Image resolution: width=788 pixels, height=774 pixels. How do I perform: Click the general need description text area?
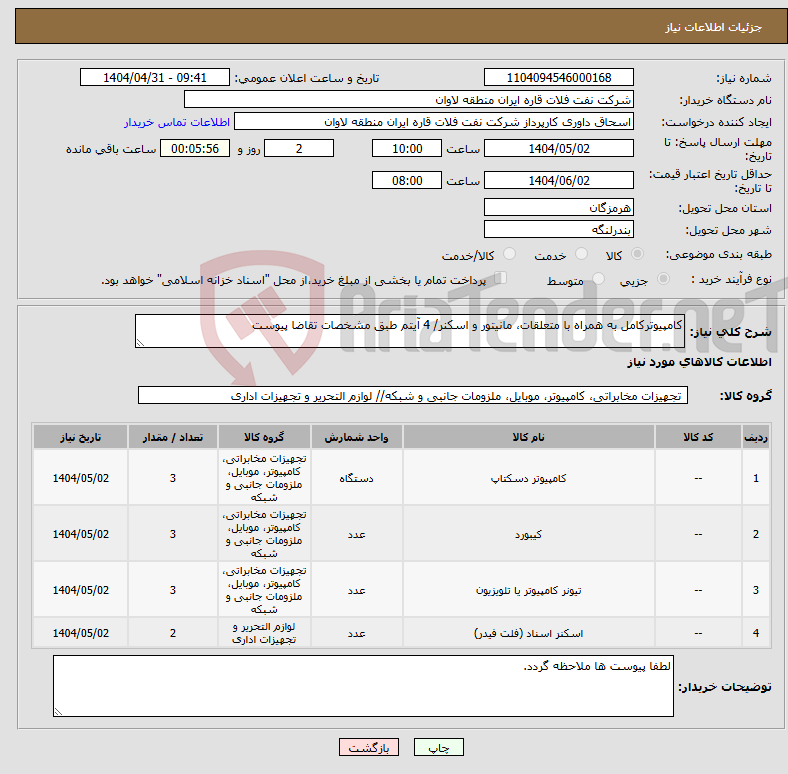click(410, 331)
